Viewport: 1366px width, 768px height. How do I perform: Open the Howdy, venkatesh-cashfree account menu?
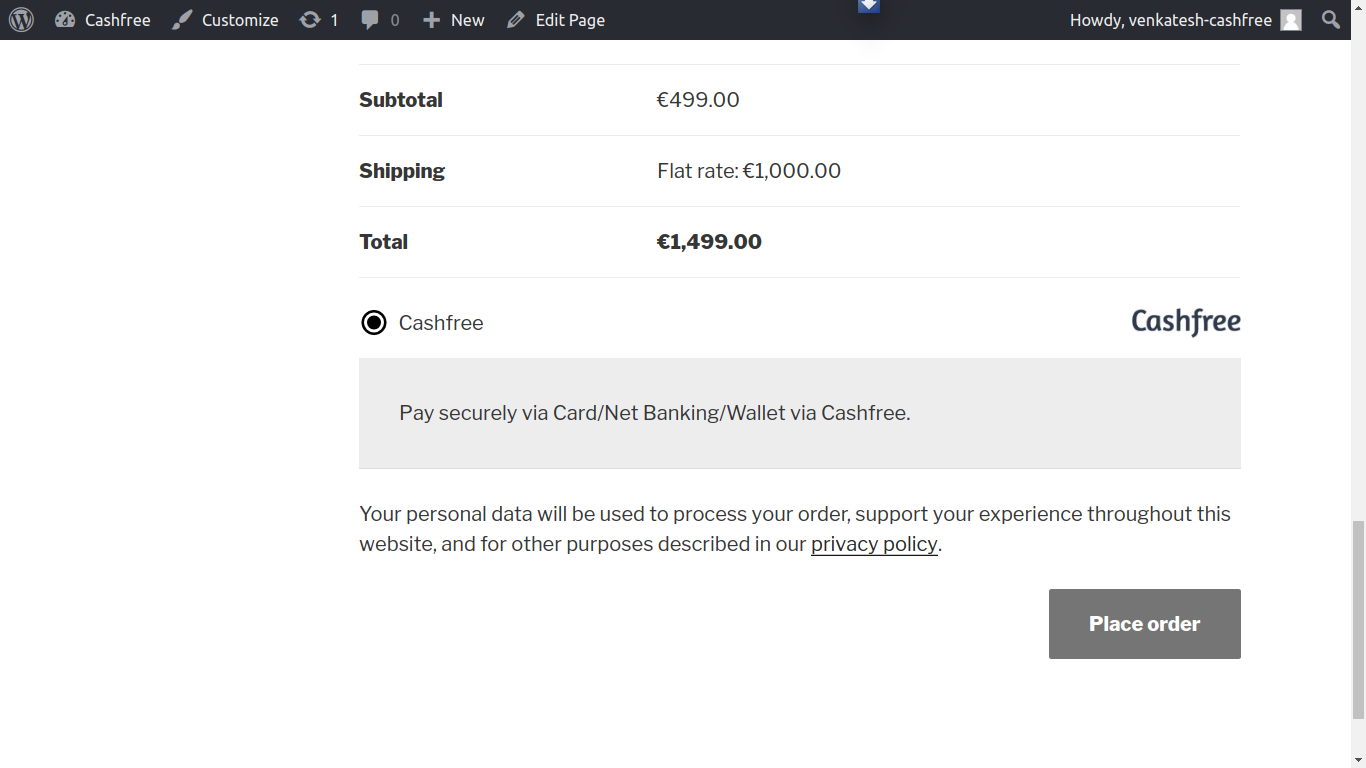click(x=1170, y=20)
